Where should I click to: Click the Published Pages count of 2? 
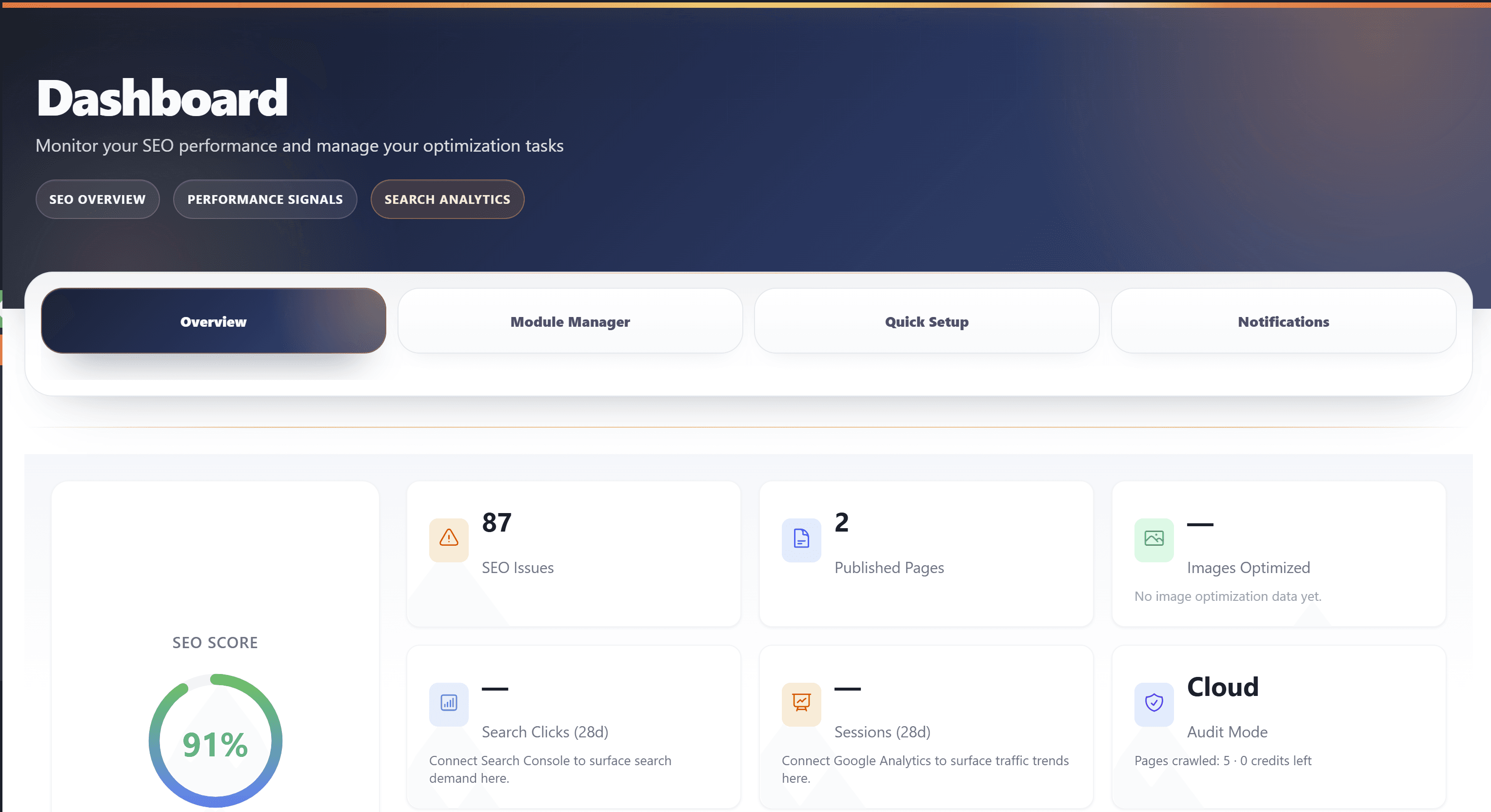[x=841, y=523]
